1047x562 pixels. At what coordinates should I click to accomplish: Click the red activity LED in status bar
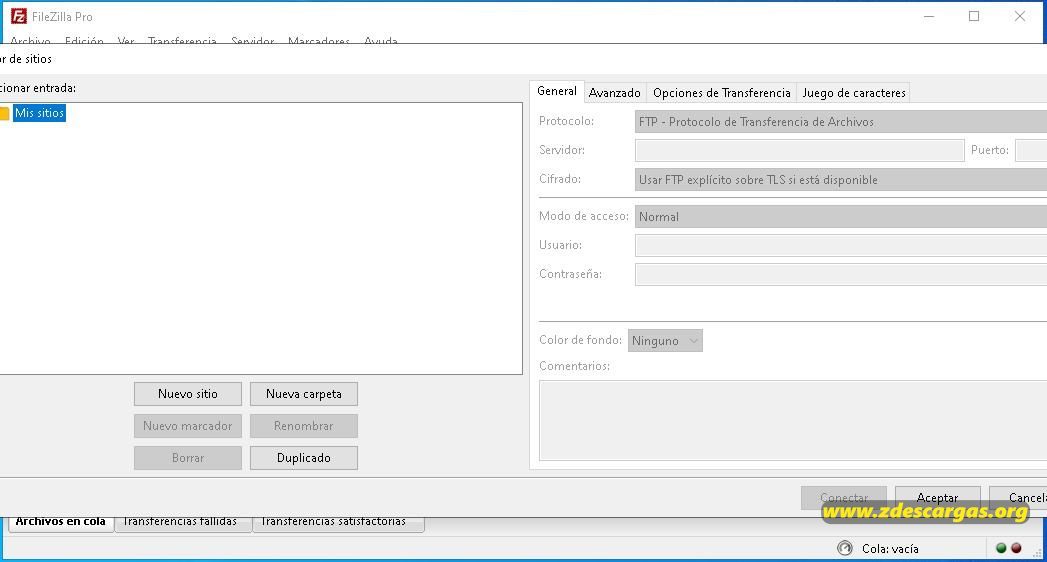coord(1016,548)
